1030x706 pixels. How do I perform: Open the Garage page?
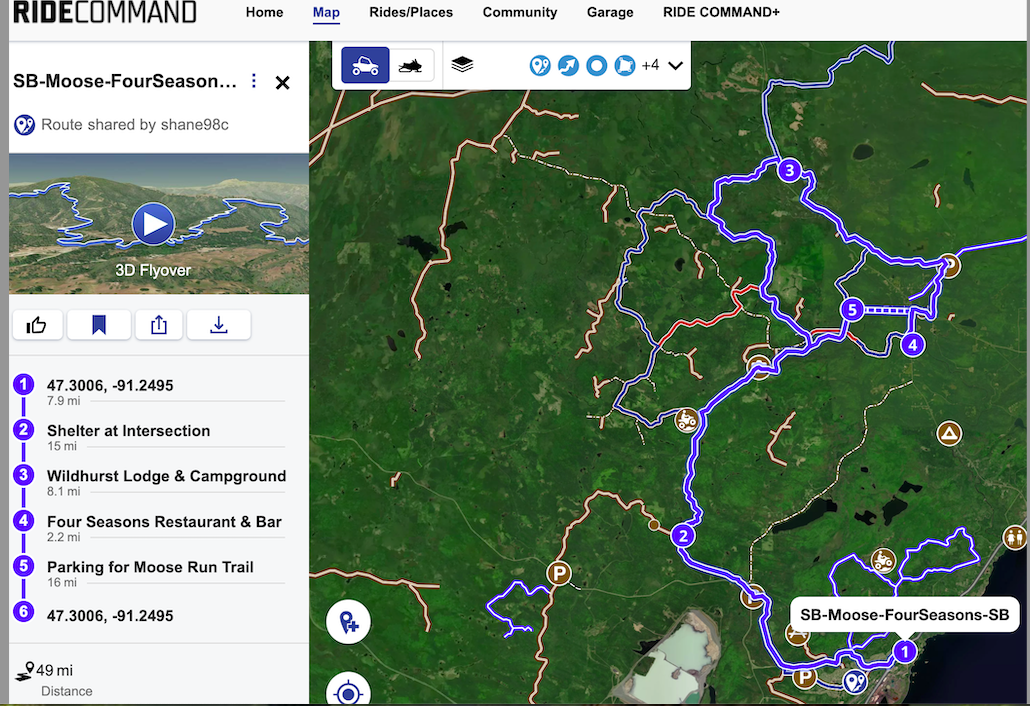point(610,12)
